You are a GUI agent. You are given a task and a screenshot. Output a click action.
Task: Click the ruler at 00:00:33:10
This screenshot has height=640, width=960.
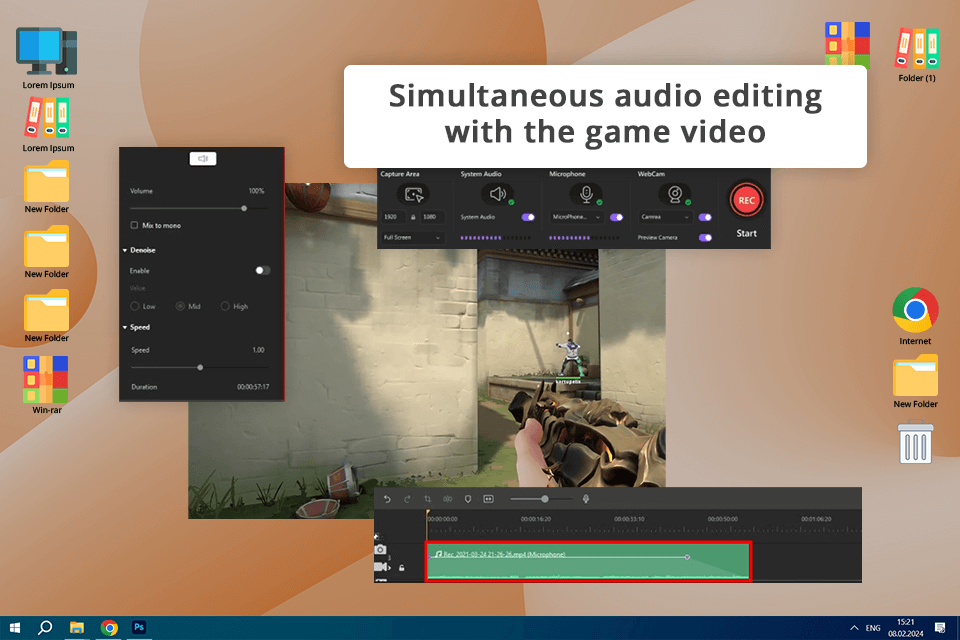tap(629, 519)
